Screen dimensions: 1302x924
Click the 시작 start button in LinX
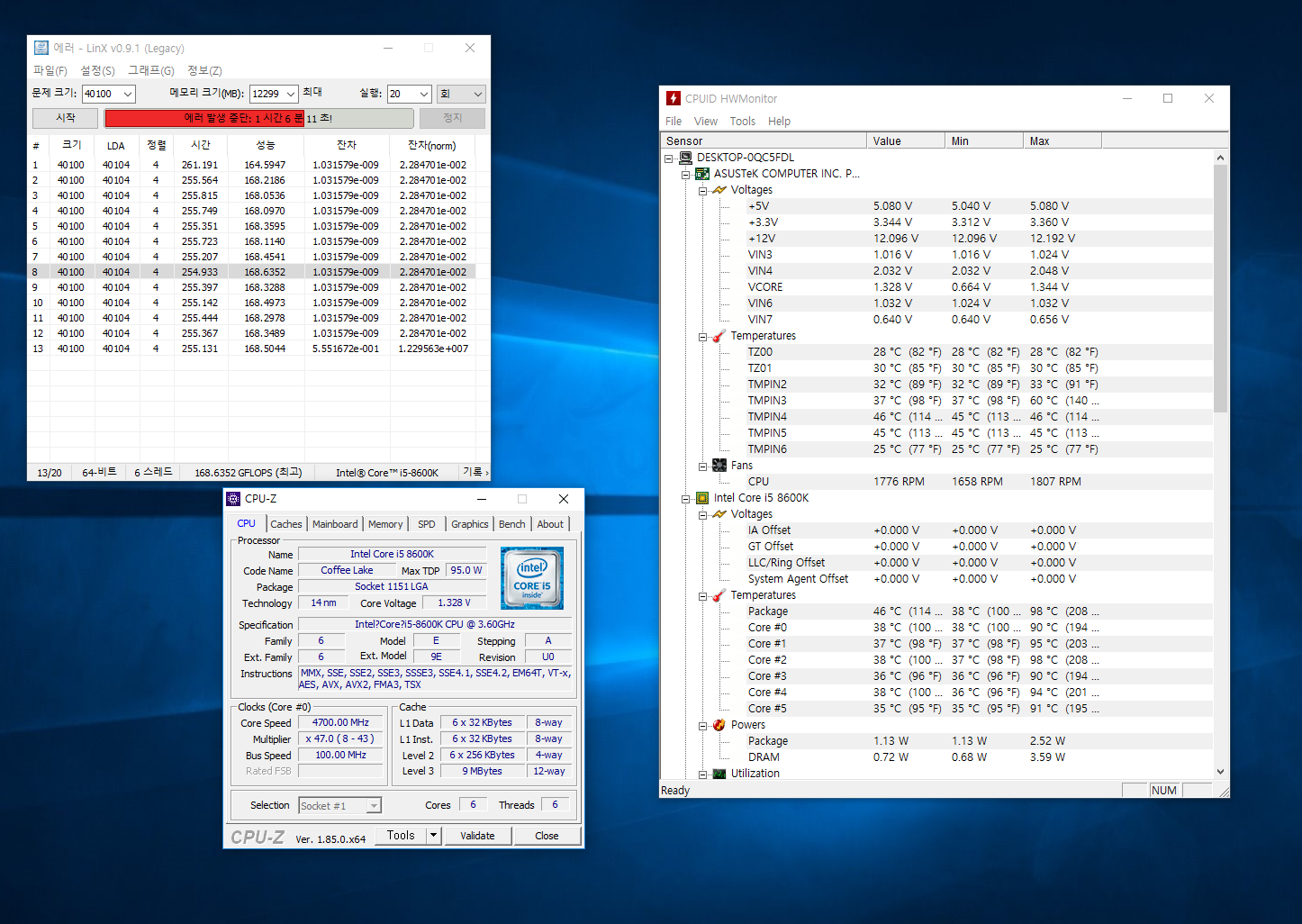66,118
